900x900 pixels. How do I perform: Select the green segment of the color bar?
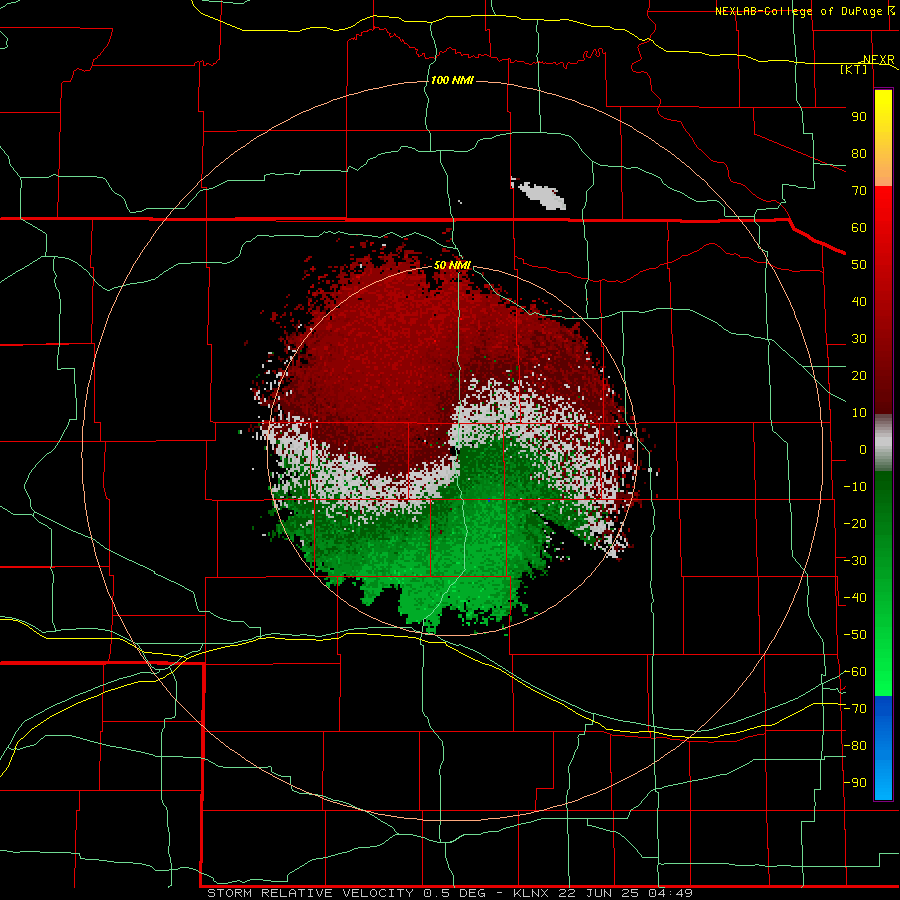[x=883, y=583]
